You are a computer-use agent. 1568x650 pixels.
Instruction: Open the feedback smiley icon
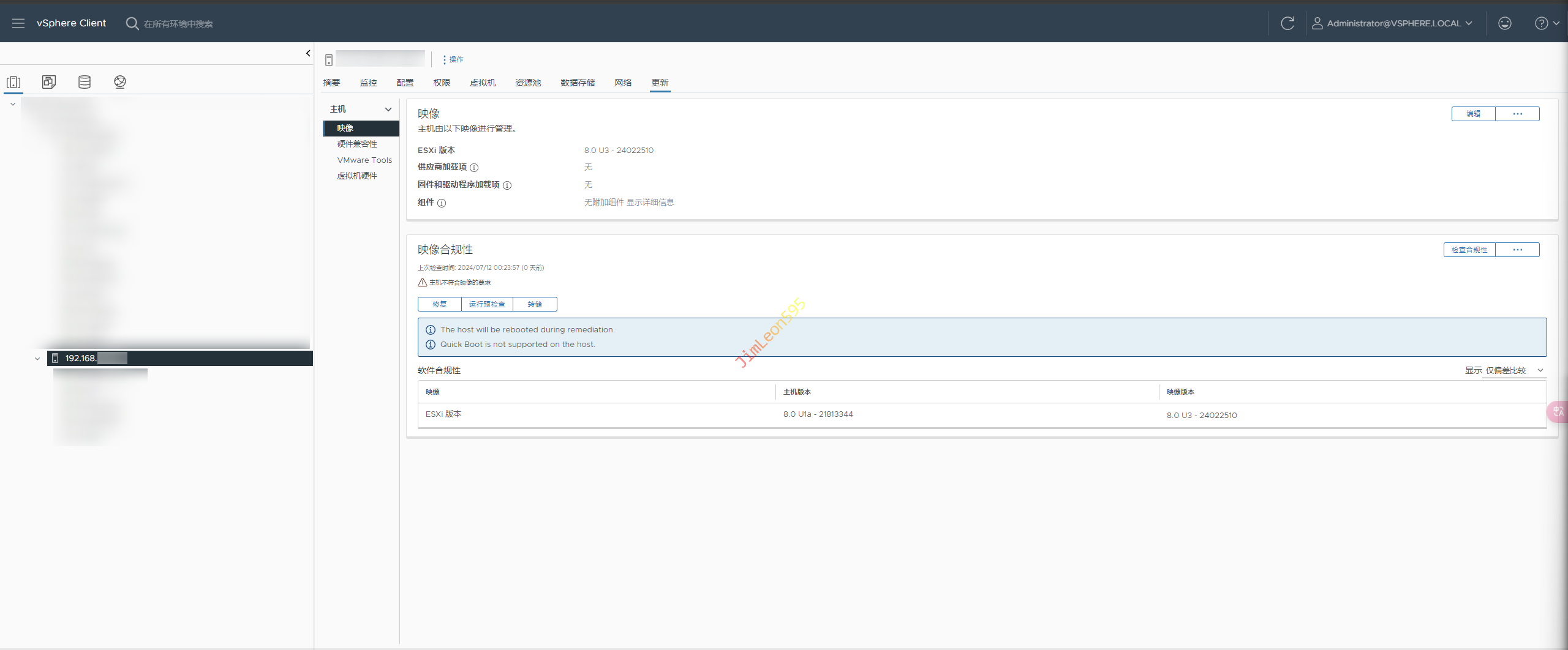tap(1504, 23)
